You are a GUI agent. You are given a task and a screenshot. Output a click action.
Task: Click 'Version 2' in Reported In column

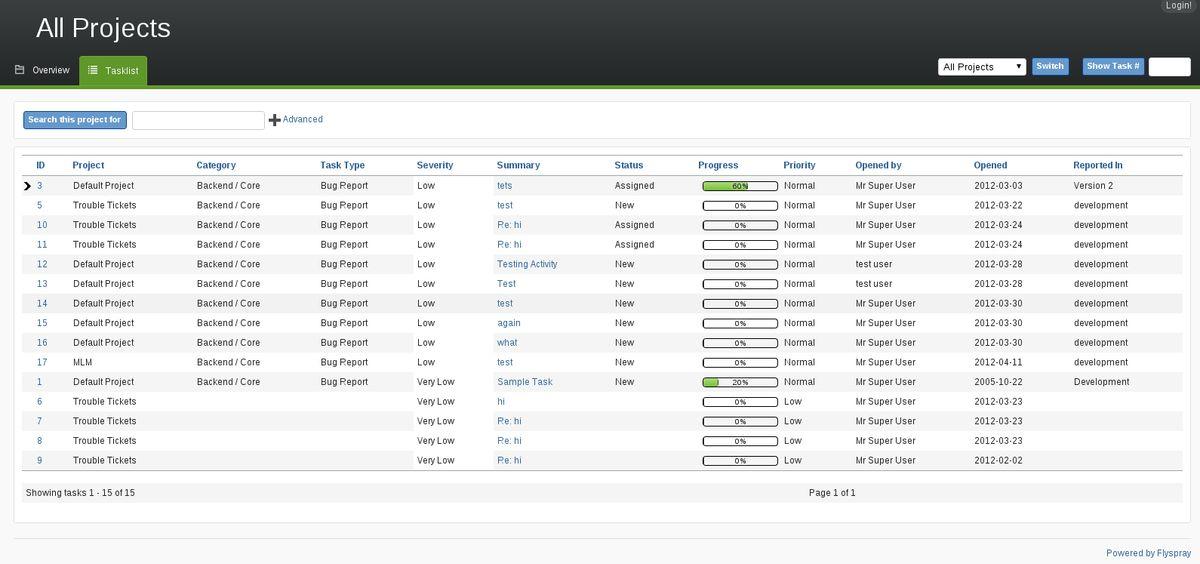tap(1093, 186)
